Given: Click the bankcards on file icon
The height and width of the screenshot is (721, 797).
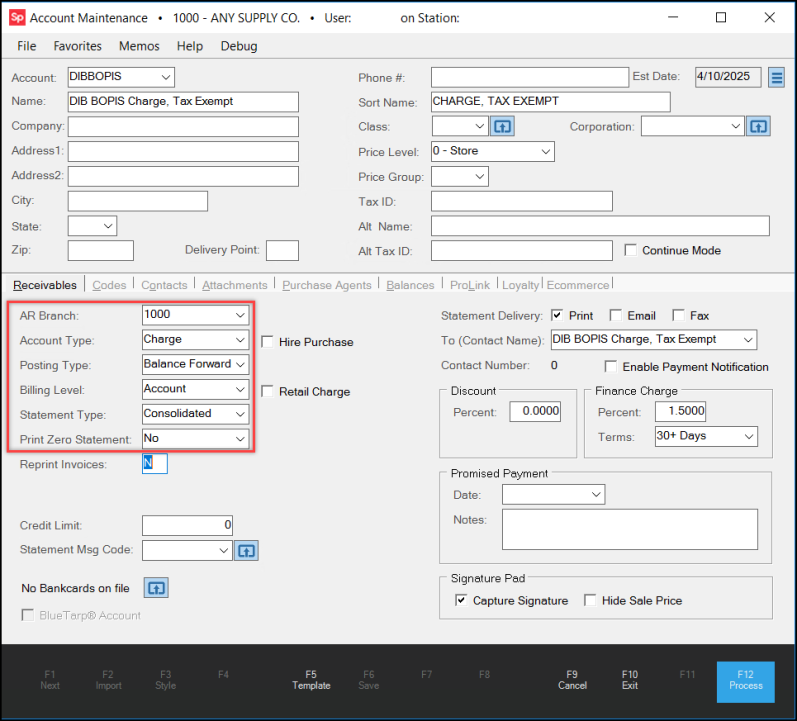Looking at the screenshot, I should point(155,588).
